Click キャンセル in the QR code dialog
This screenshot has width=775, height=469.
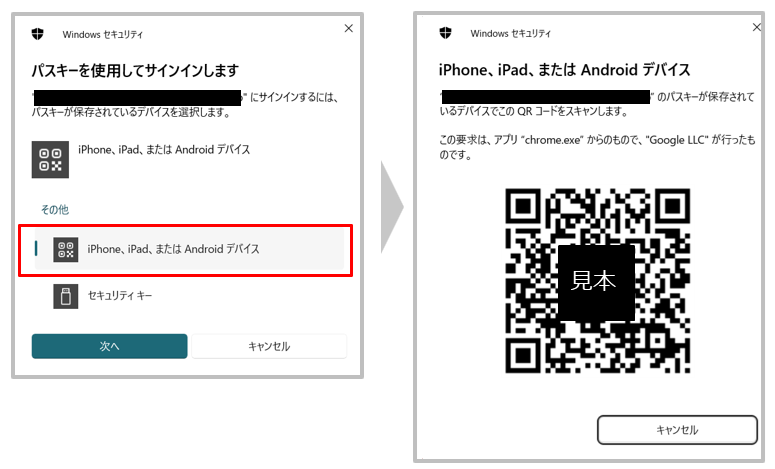[x=677, y=429]
